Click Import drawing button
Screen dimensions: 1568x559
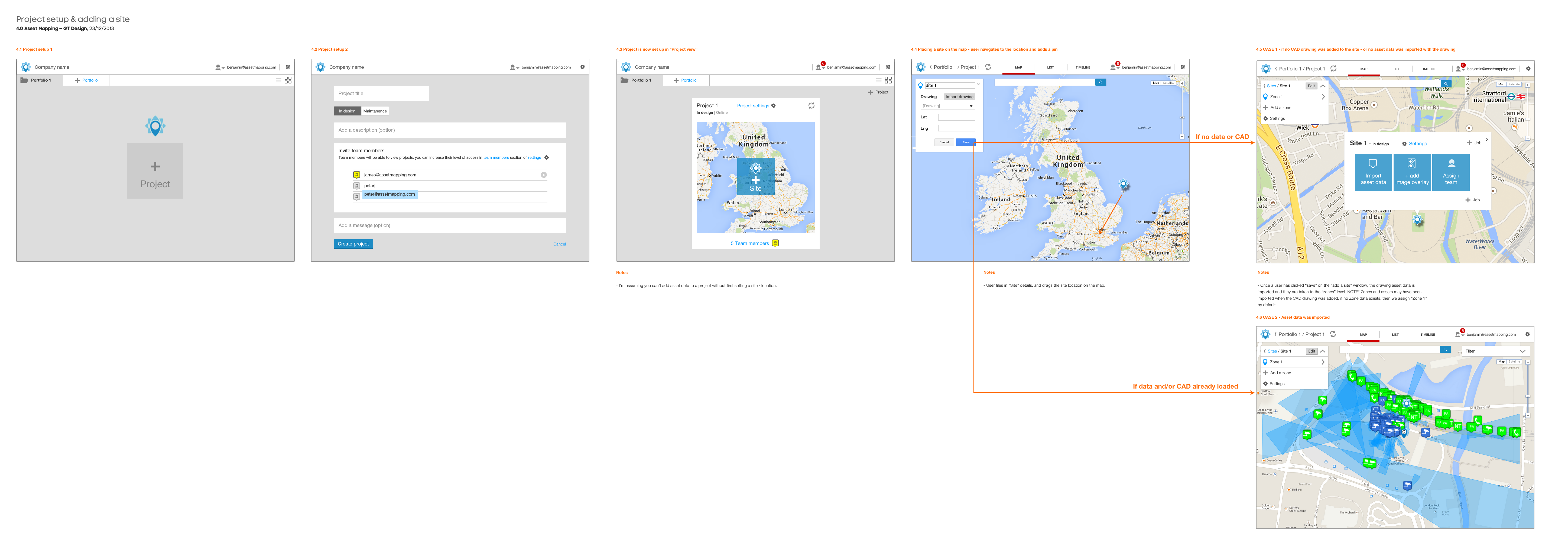click(x=959, y=97)
